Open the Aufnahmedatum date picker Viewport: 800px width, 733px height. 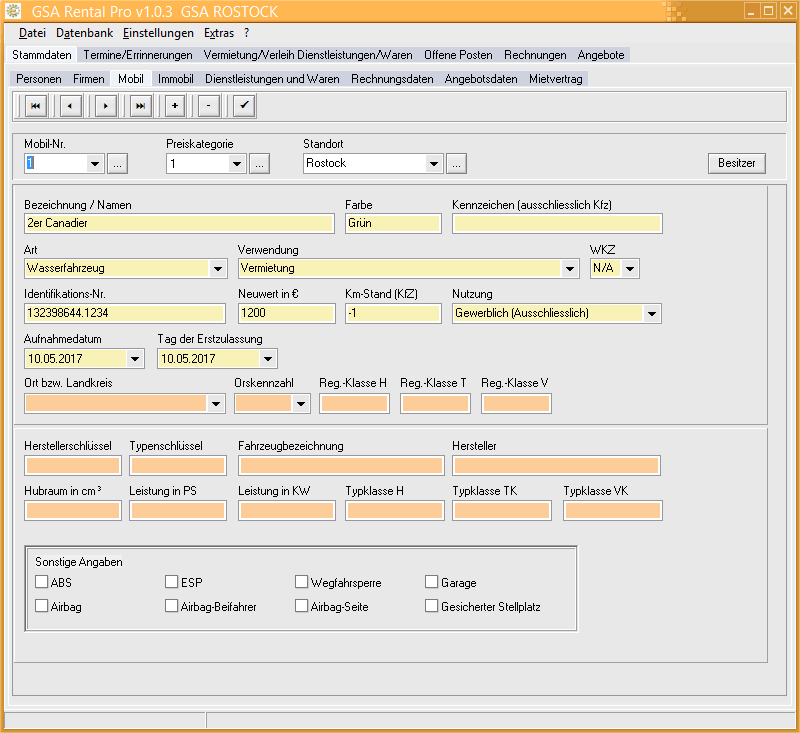point(136,358)
